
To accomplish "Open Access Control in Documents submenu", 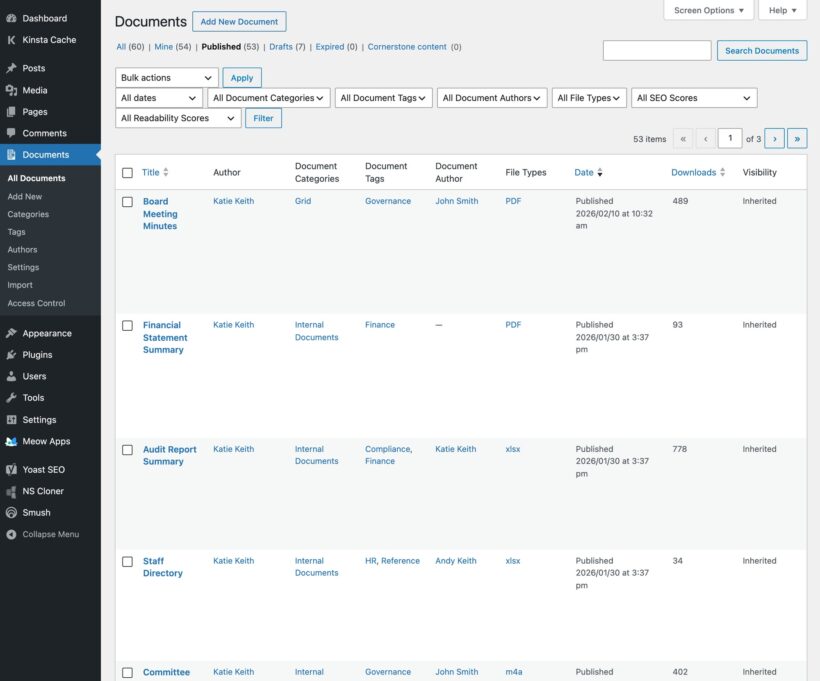I will coord(36,303).
